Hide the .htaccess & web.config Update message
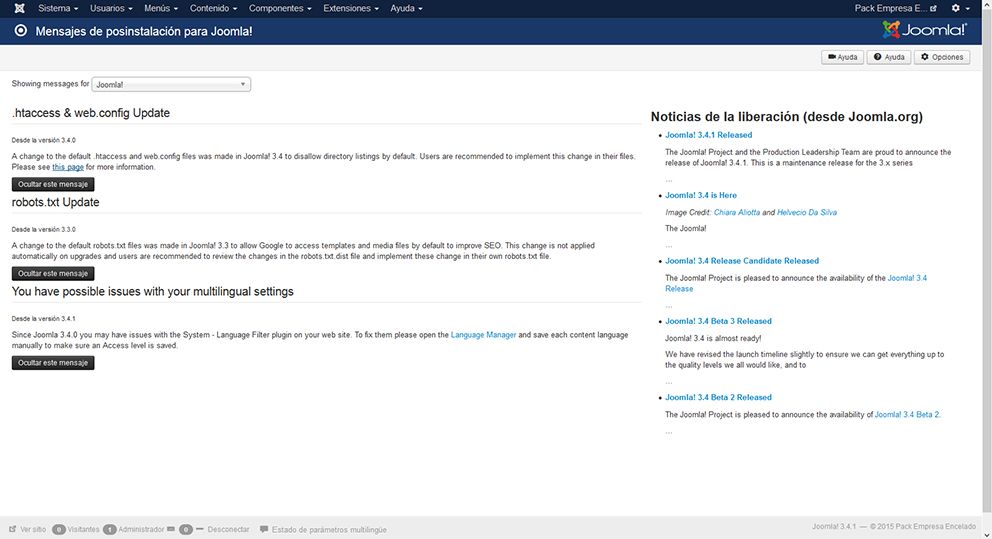 point(53,184)
